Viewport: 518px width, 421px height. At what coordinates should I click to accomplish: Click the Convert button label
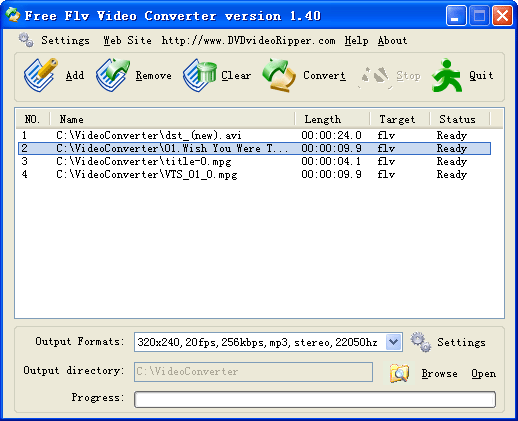point(324,75)
